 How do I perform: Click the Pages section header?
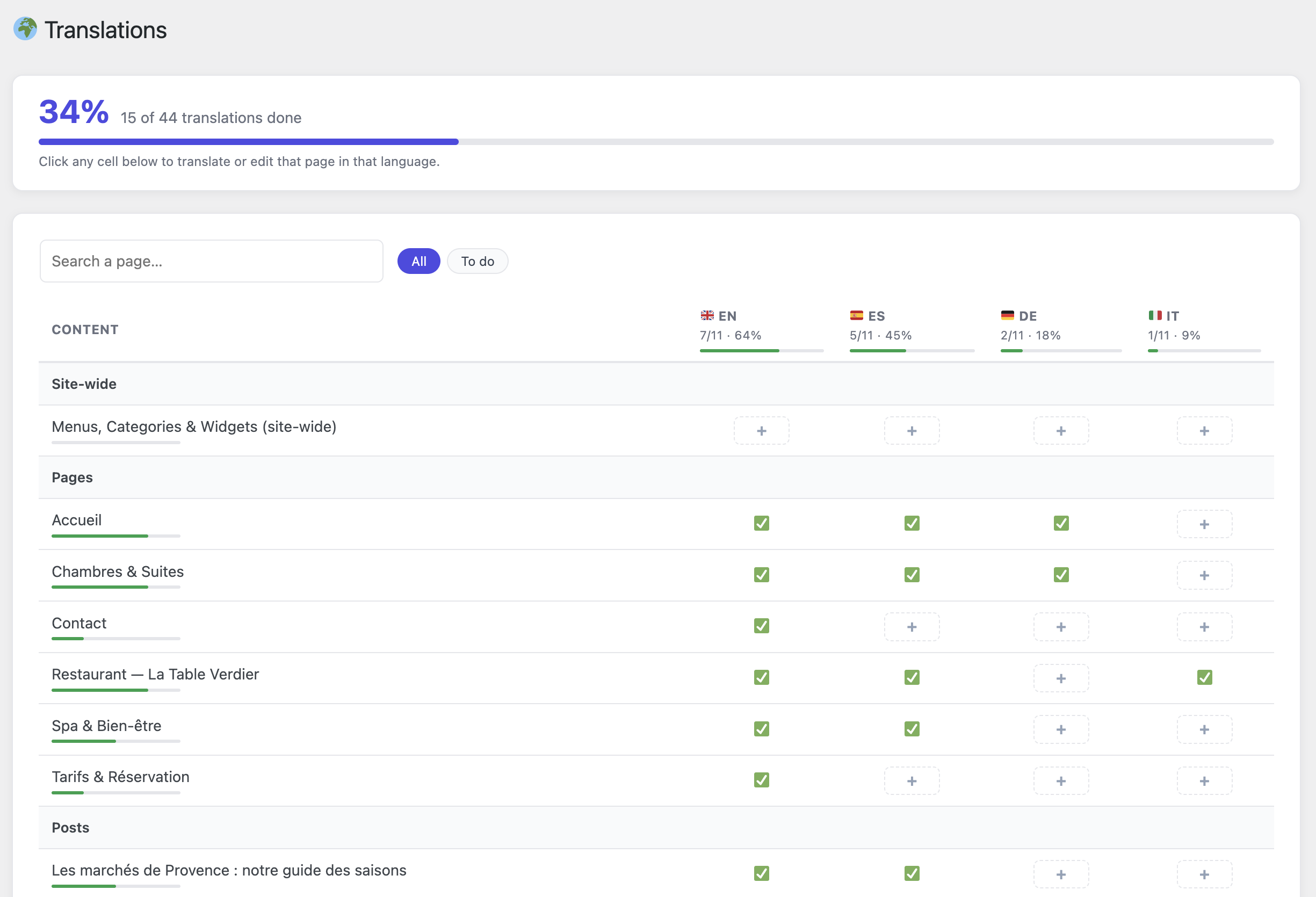point(656,478)
